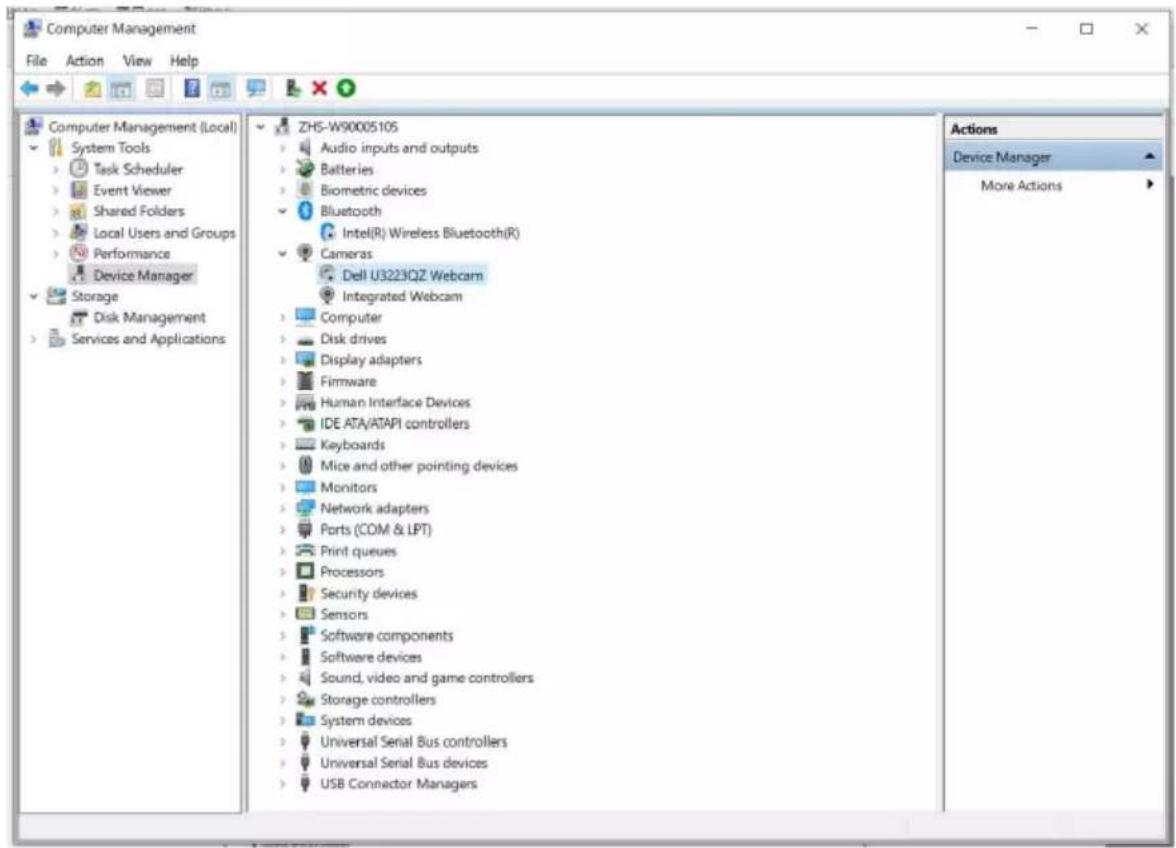The width and height of the screenshot is (1176, 848).
Task: Click the Integrated Webcam device icon
Action: [327, 295]
